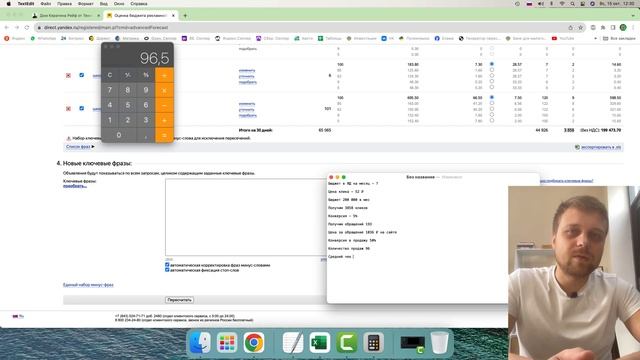The image size is (640, 360).
Task: Click the 7 key on the Calculator
Action: tap(110, 90)
